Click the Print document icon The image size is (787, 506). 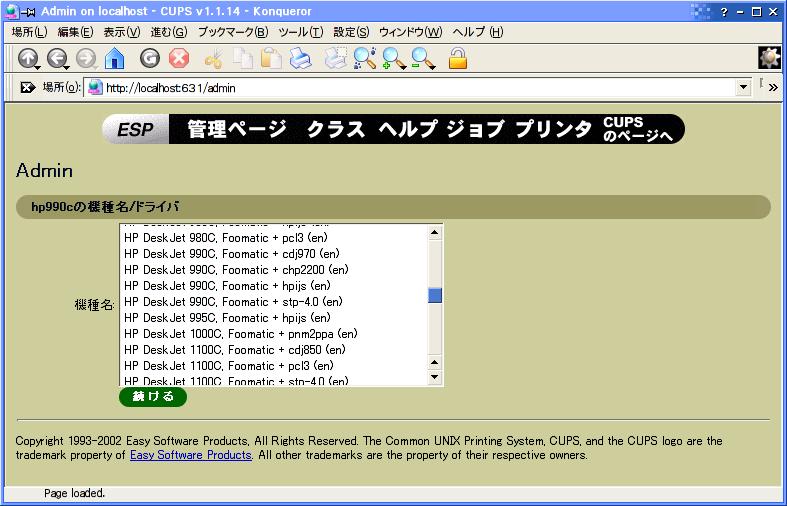coord(300,59)
